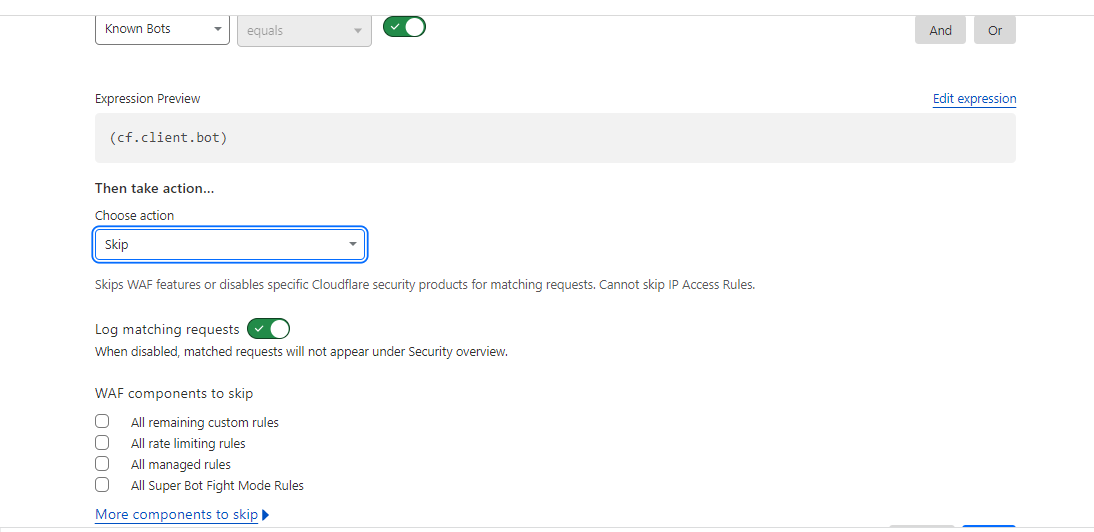1094x532 pixels.
Task: Add a condition with the And button
Action: click(x=940, y=30)
